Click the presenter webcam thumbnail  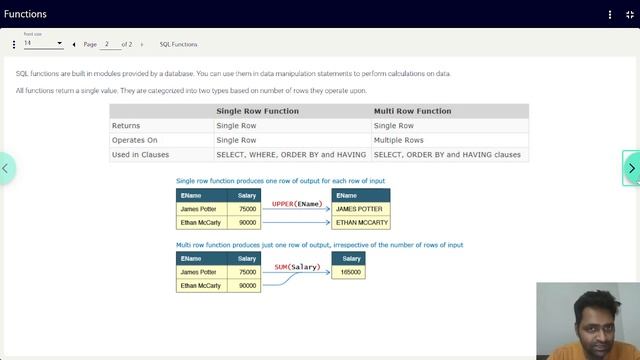click(x=588, y=321)
